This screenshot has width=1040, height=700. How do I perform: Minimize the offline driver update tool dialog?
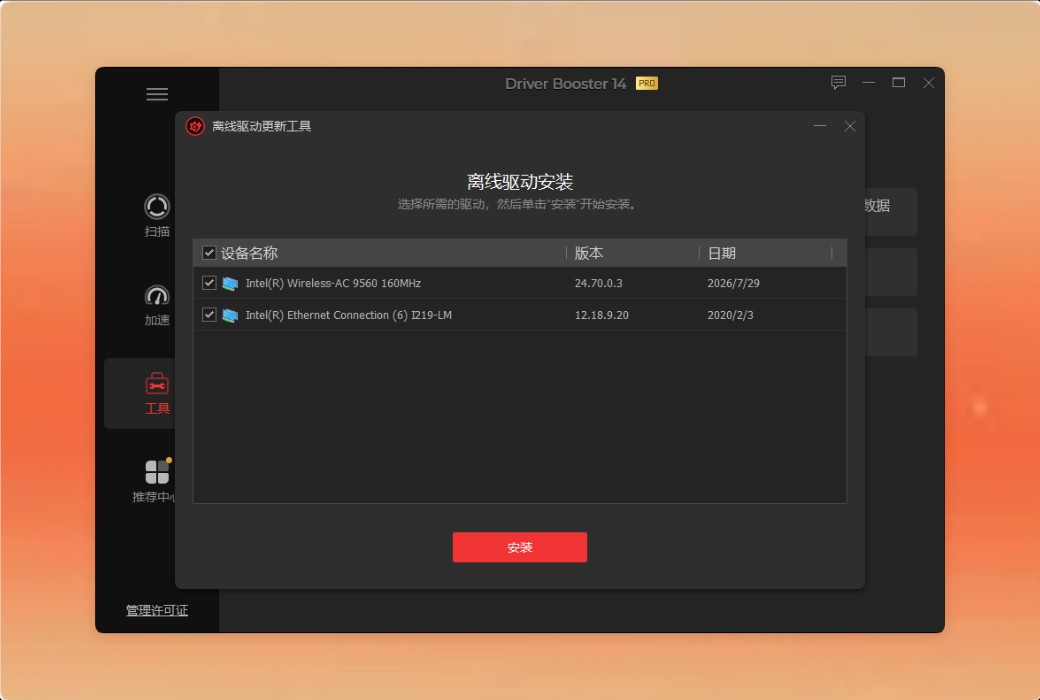820,126
